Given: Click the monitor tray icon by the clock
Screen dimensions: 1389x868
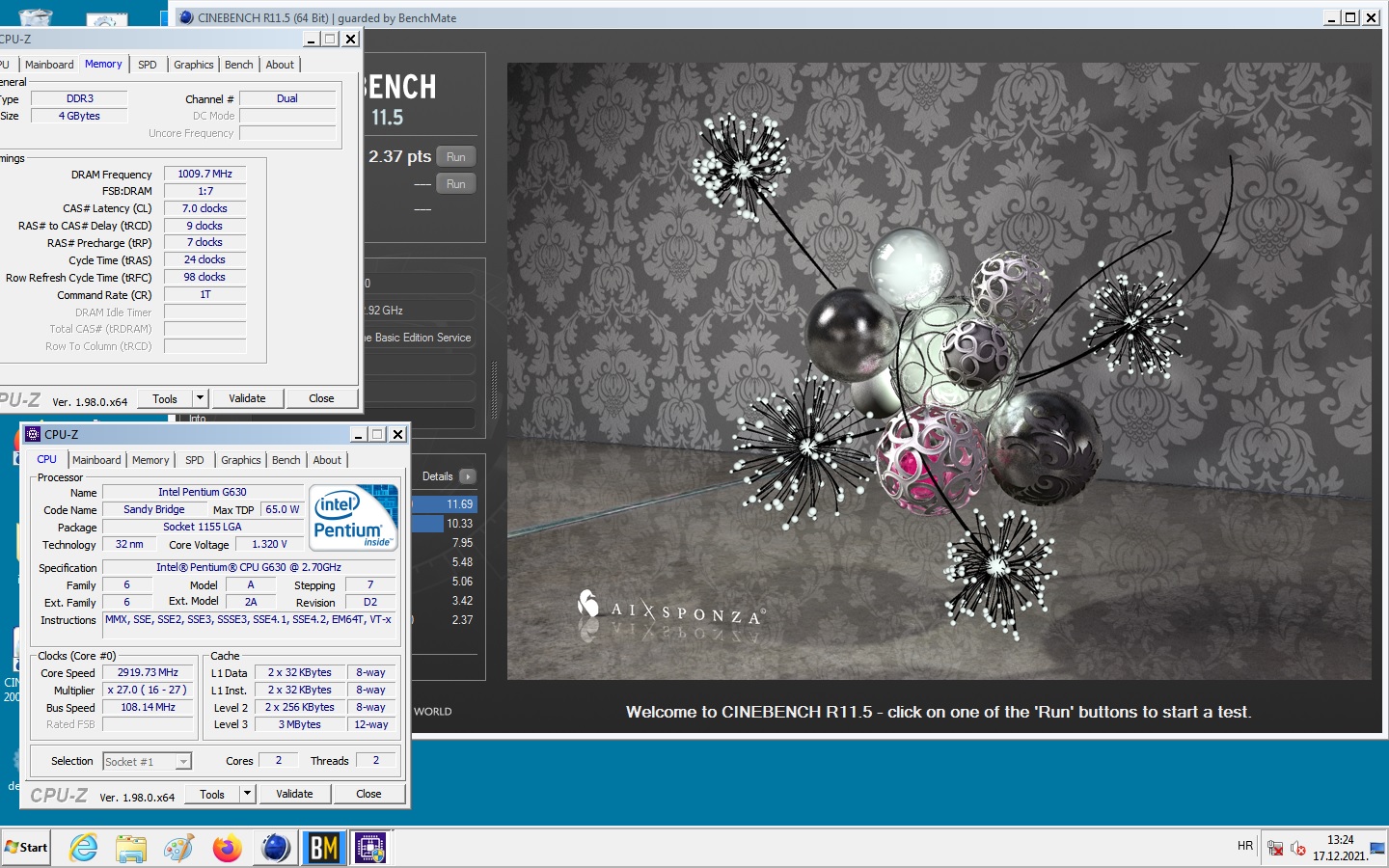Looking at the screenshot, I should 1377,849.
